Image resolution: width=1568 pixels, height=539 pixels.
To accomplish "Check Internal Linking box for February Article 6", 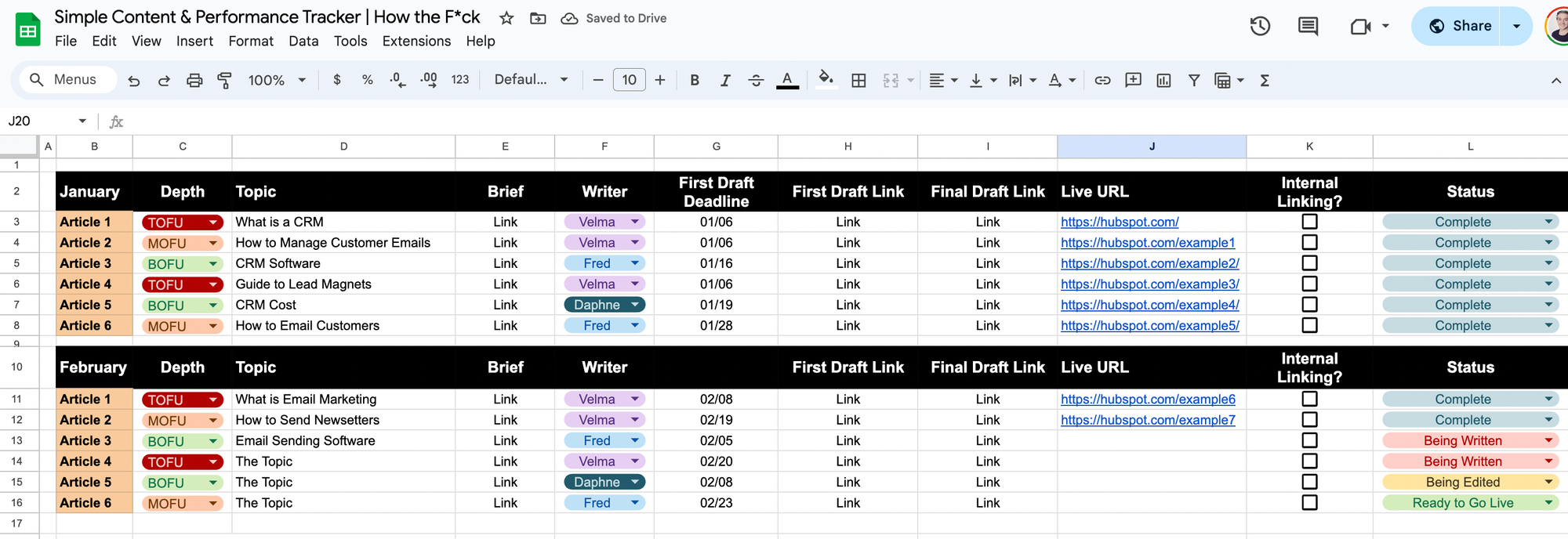I will (1309, 503).
